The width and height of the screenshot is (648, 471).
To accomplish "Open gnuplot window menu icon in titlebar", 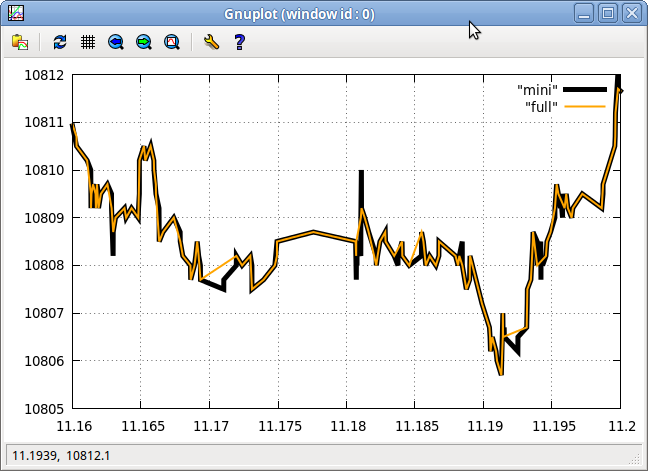I will point(16,13).
